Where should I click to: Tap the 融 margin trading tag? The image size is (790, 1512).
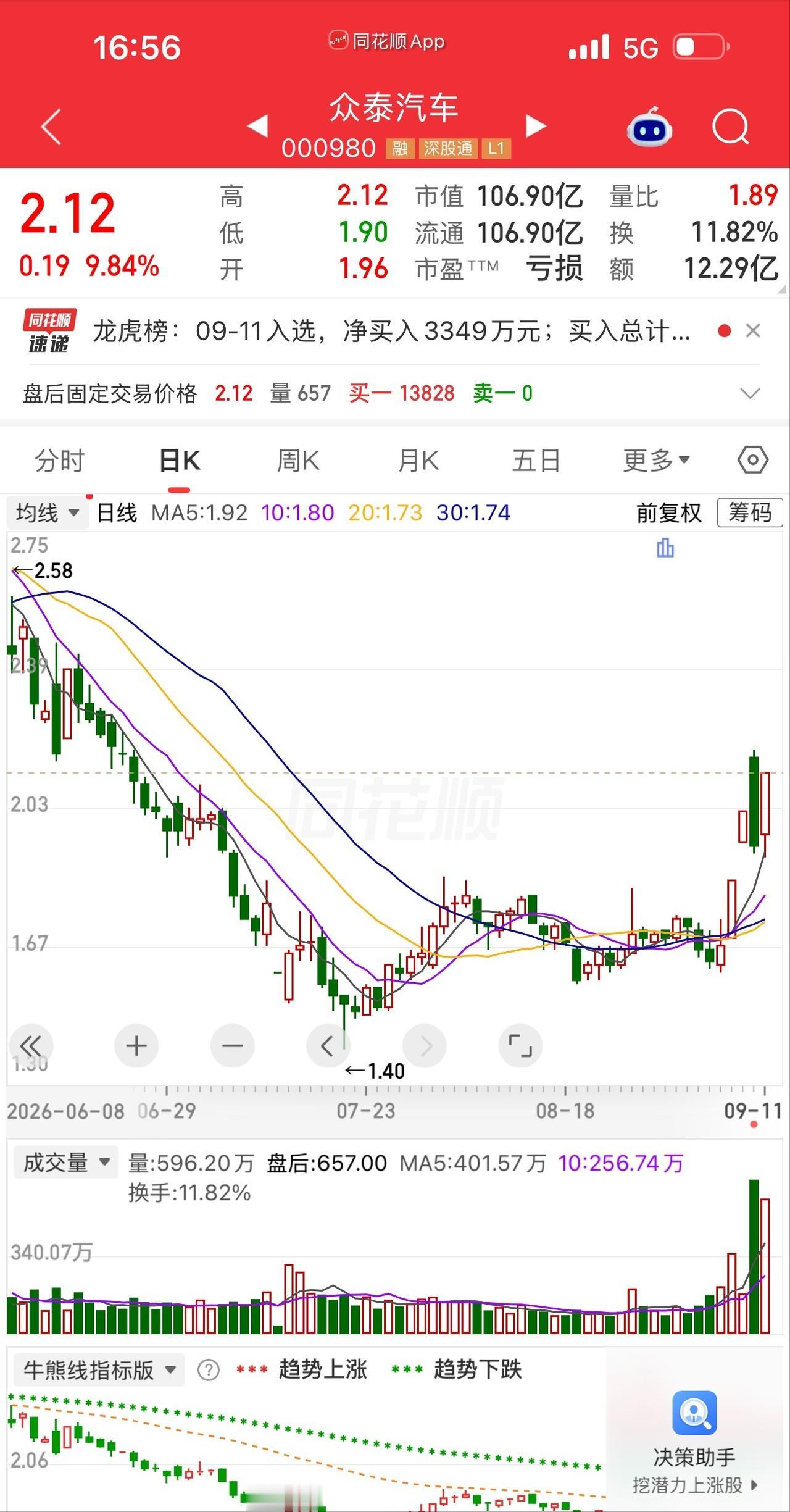(400, 148)
